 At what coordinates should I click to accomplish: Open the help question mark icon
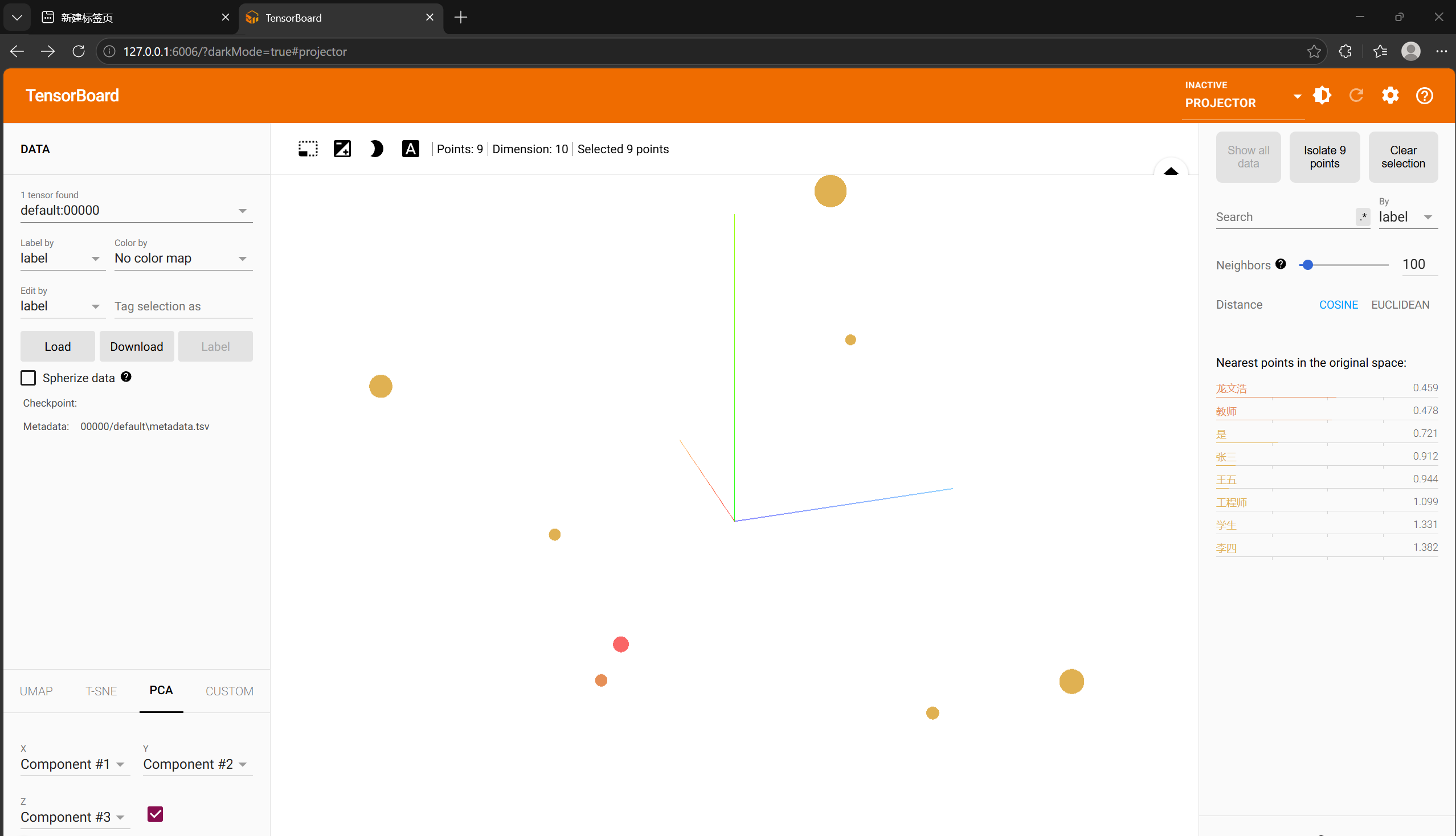coord(1424,95)
